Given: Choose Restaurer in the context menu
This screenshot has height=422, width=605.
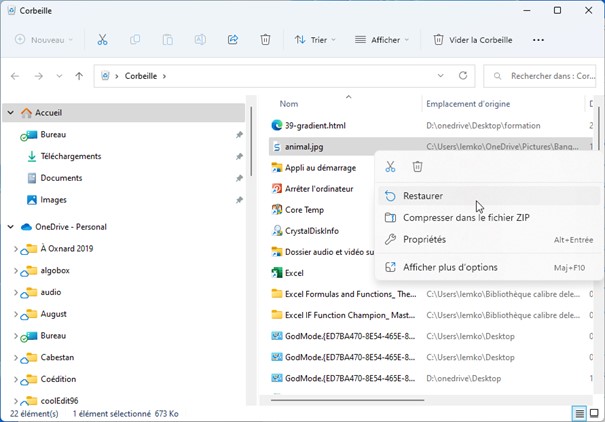Looking at the screenshot, I should [x=423, y=196].
